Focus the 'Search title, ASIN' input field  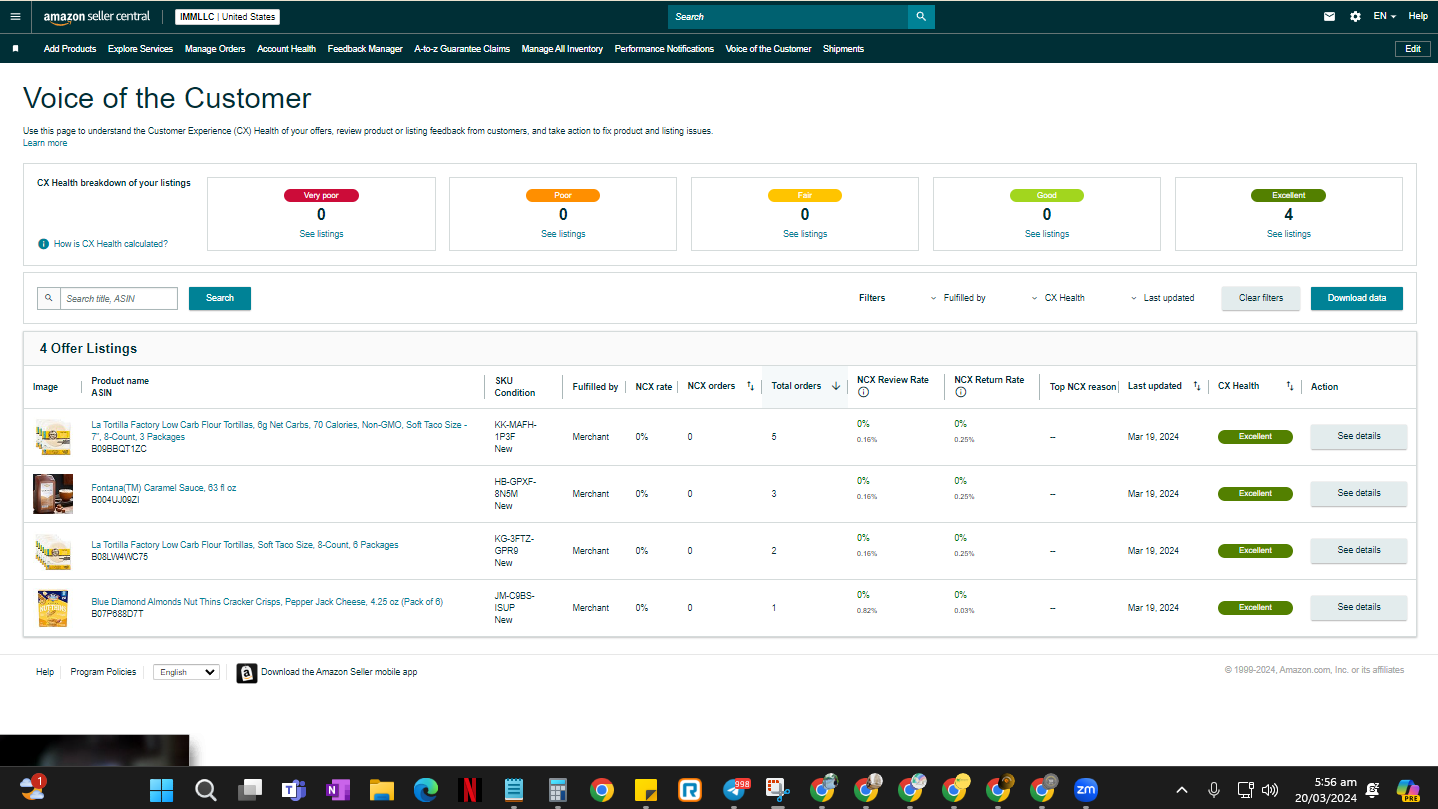click(x=118, y=298)
